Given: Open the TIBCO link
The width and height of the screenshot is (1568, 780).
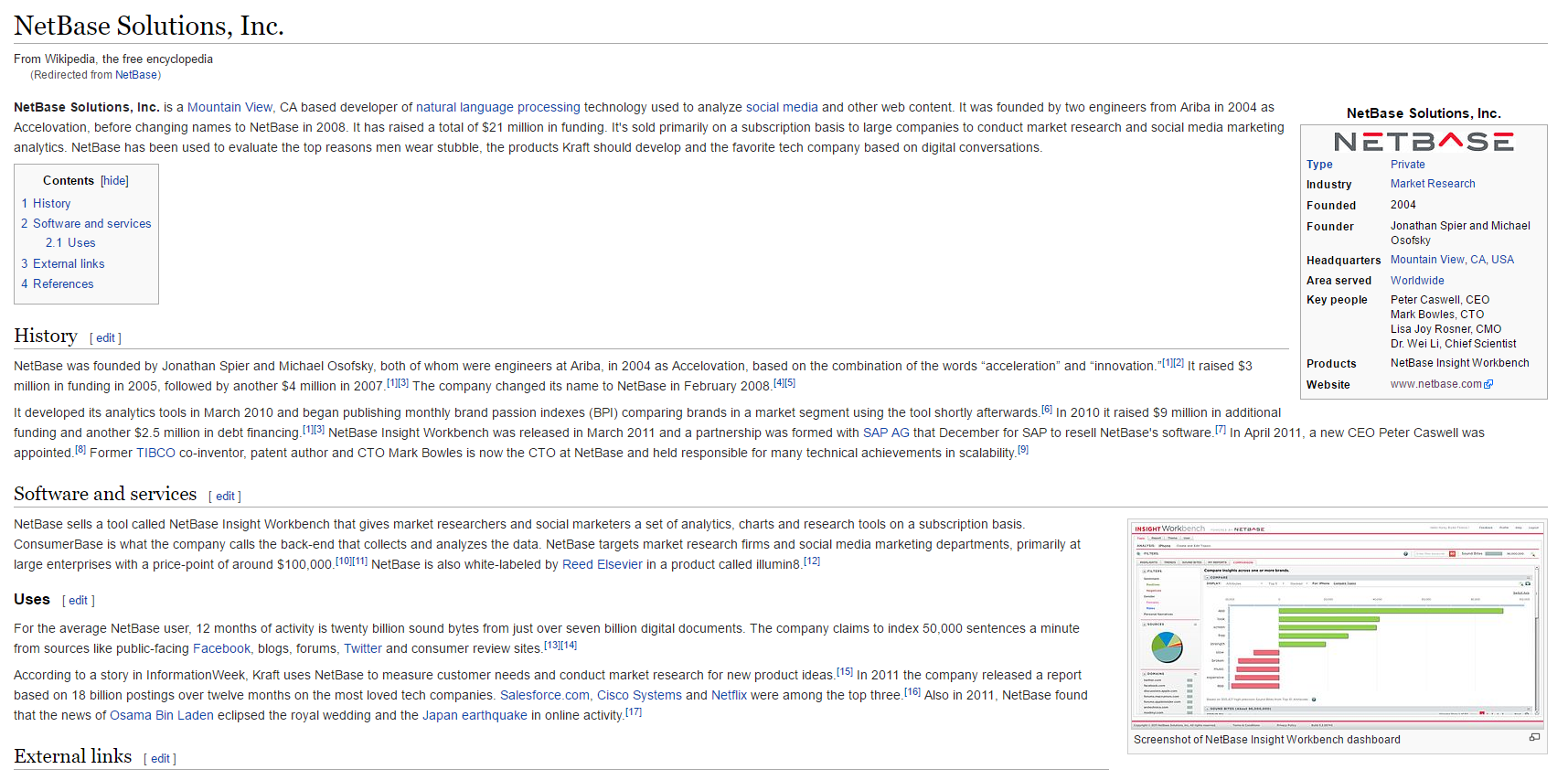Looking at the screenshot, I should 155,453.
